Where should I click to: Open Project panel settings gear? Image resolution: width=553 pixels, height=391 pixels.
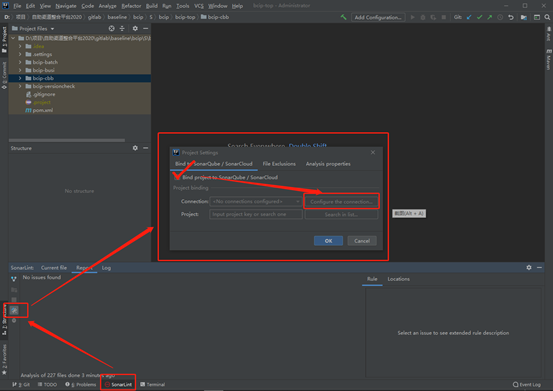[x=135, y=29]
